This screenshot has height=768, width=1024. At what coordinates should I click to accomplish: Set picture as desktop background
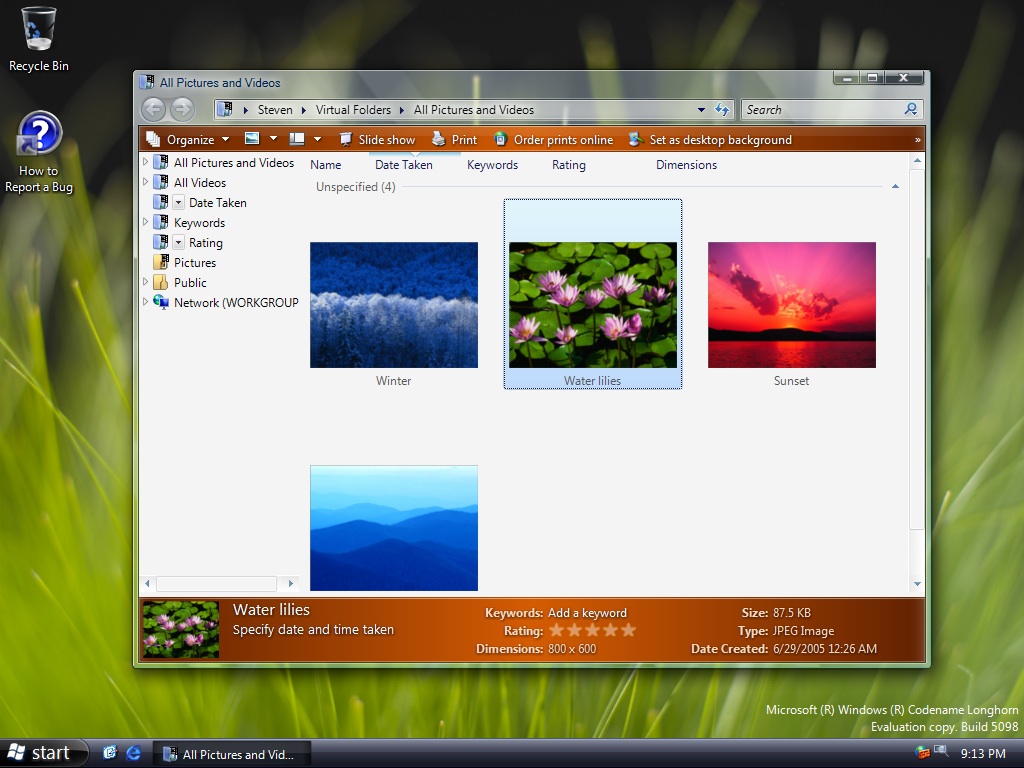710,140
